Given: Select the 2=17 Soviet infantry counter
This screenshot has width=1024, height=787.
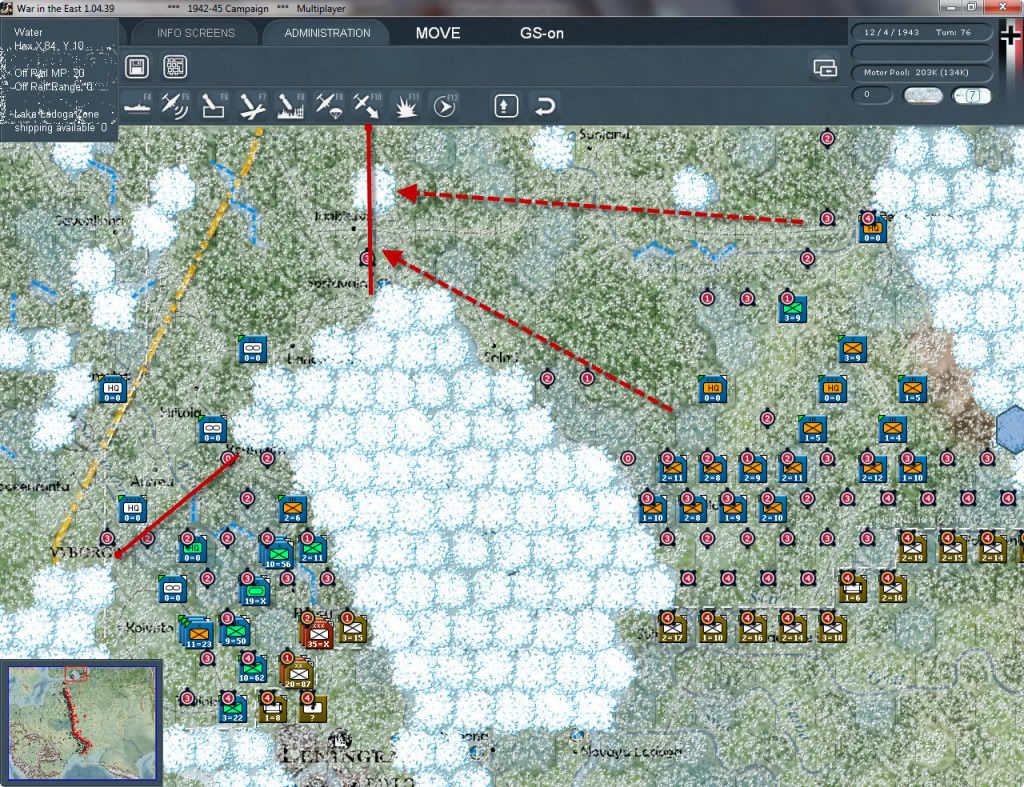Looking at the screenshot, I should [x=672, y=628].
